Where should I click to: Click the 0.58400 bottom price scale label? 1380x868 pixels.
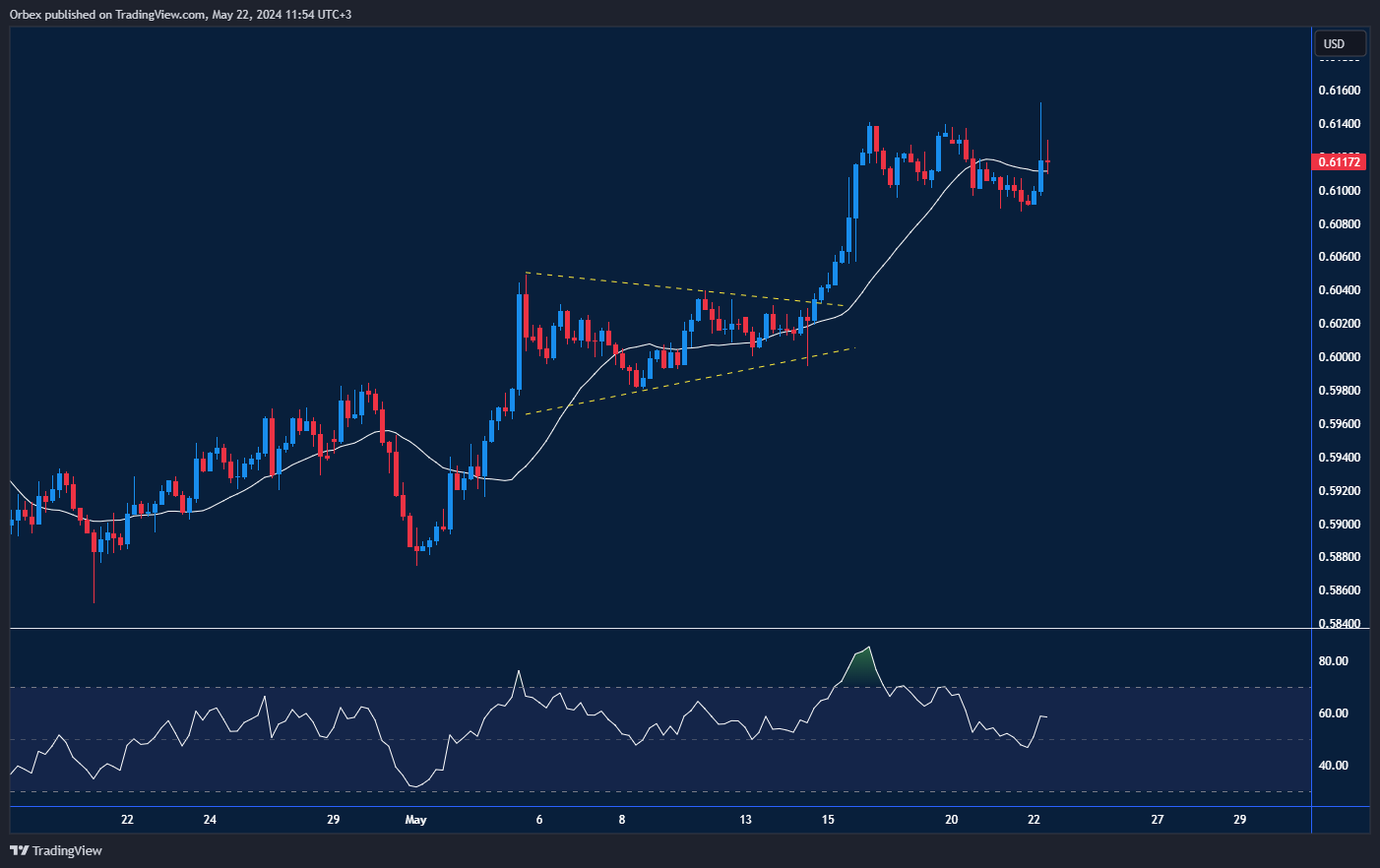point(1340,623)
